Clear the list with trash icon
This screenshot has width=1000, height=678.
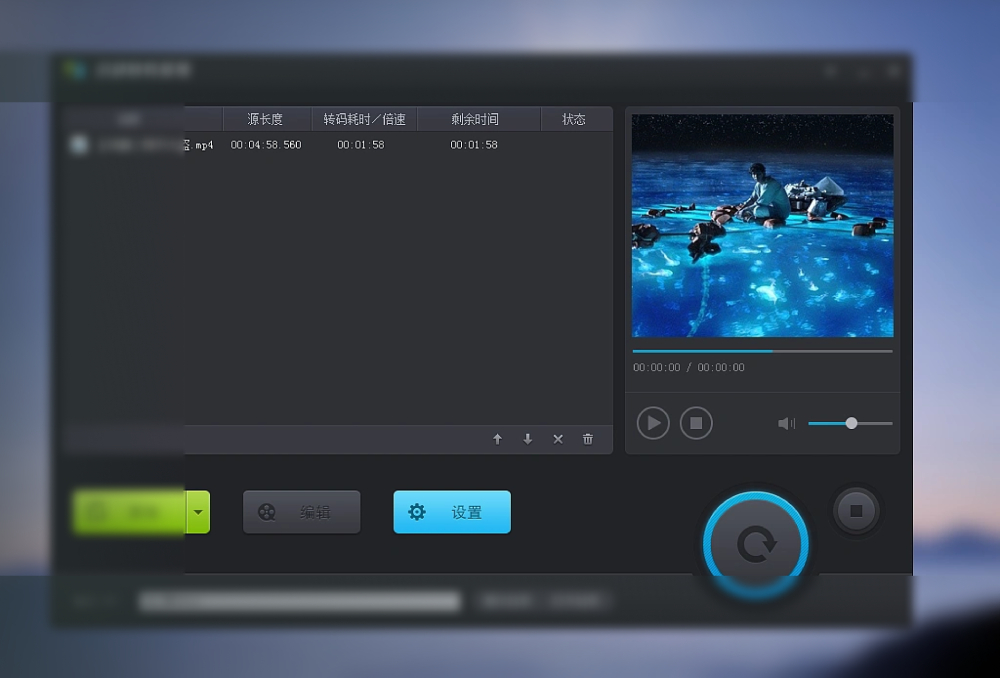click(588, 439)
